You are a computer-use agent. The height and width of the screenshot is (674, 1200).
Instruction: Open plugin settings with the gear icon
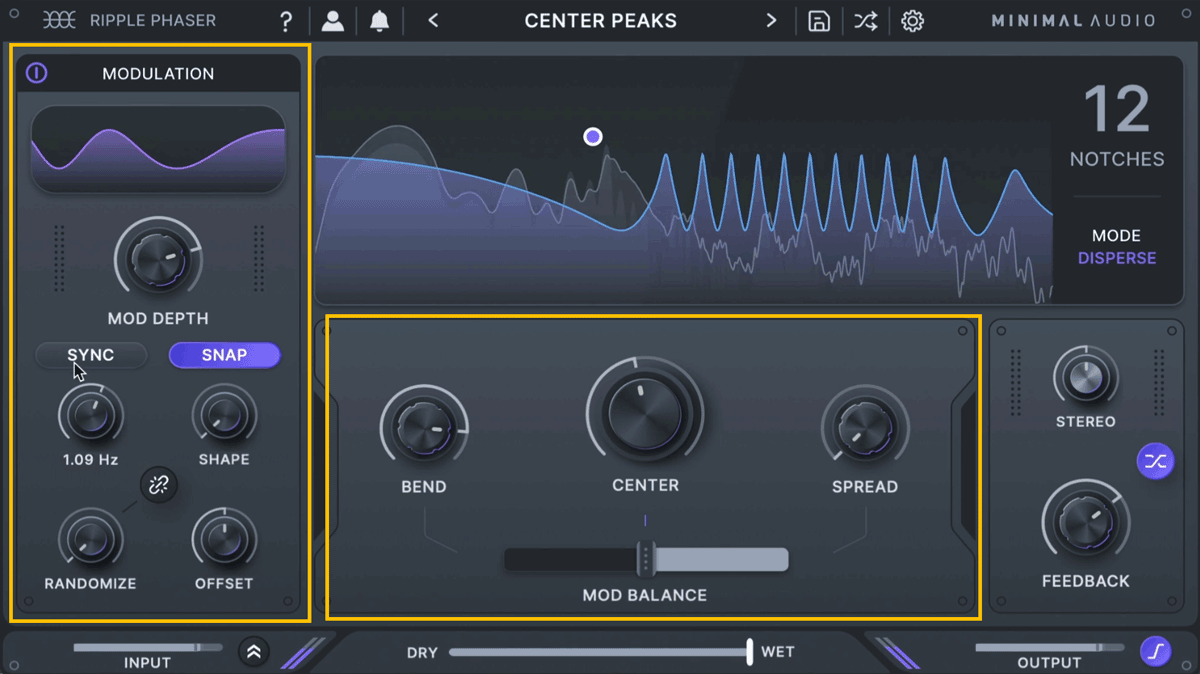(912, 20)
